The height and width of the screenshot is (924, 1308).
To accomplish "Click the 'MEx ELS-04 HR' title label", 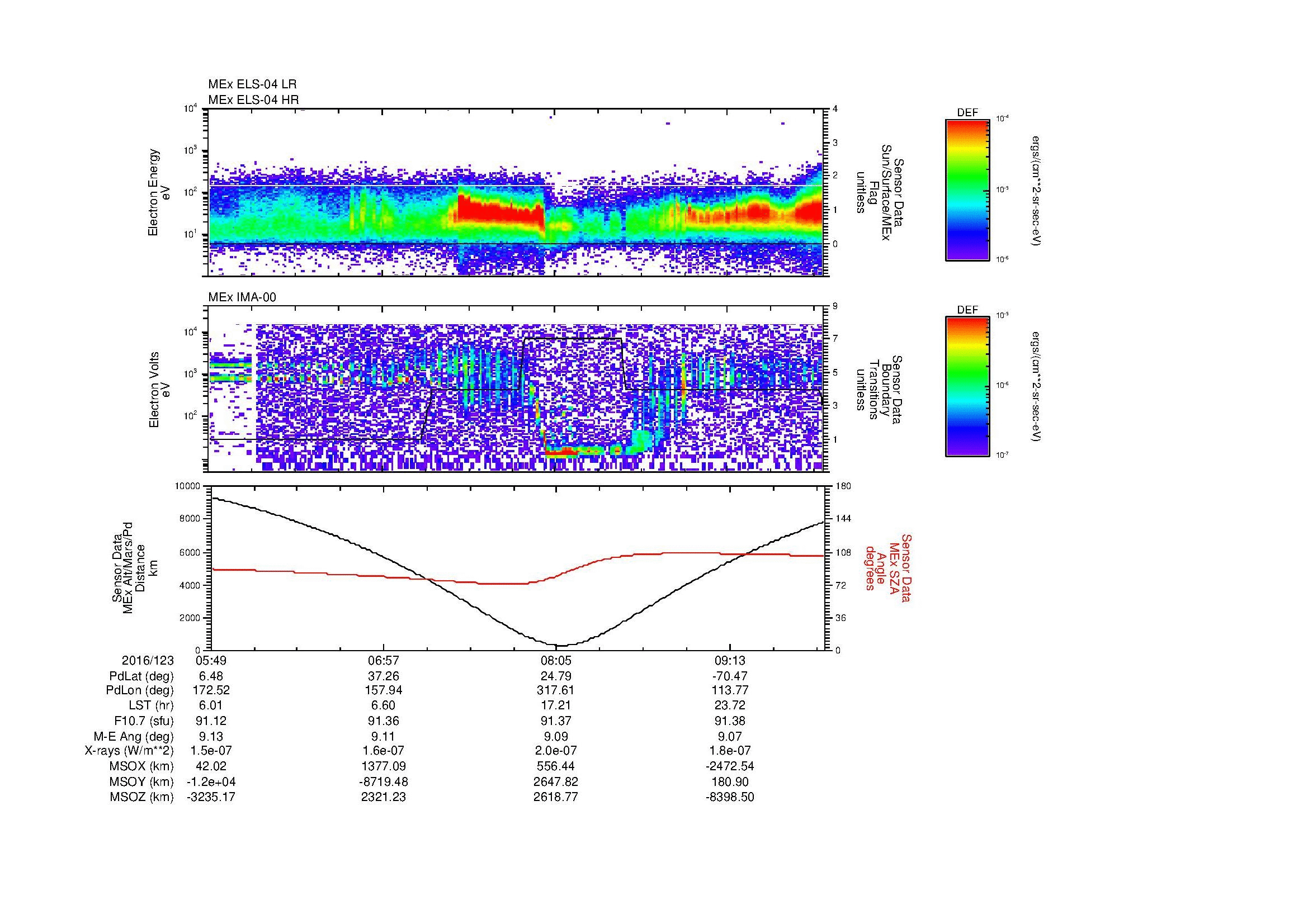I will click(x=253, y=99).
